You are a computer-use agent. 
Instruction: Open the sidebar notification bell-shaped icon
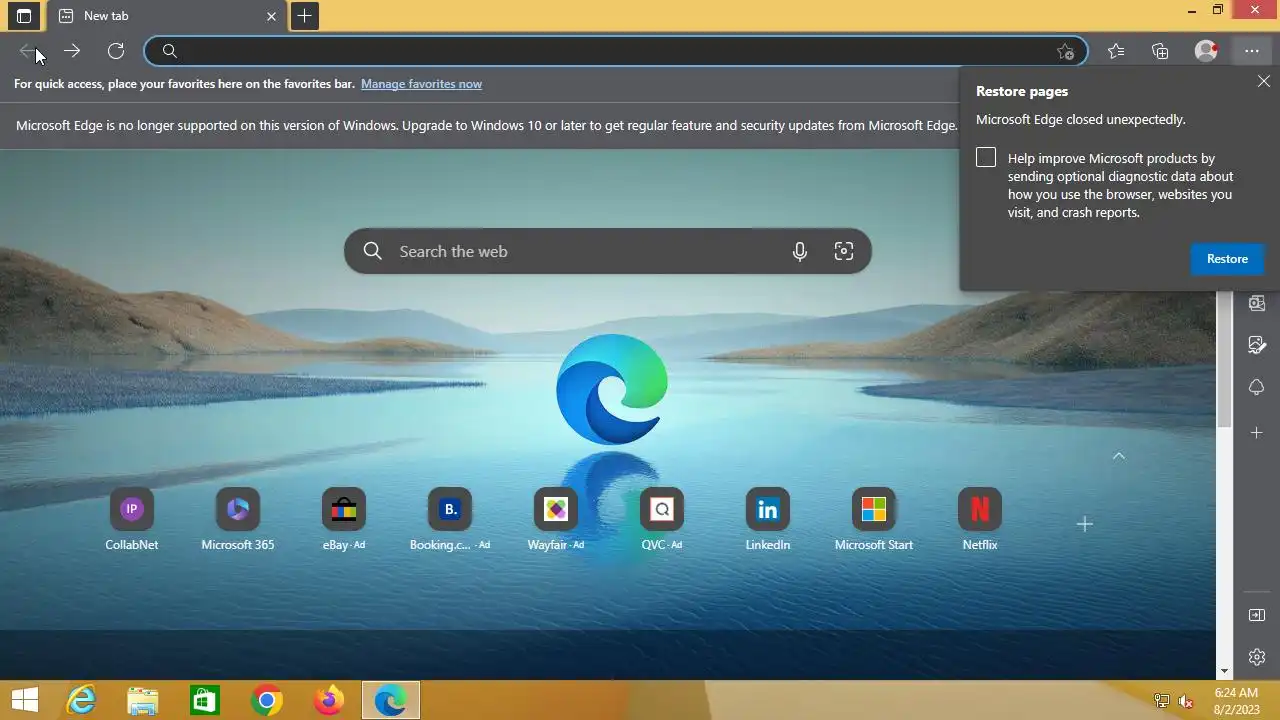(1257, 387)
